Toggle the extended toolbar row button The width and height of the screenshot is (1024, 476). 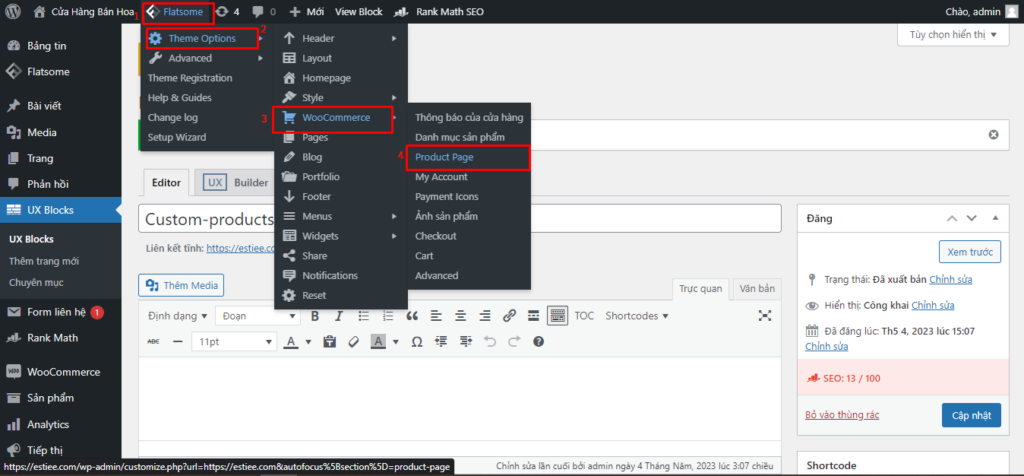pyautogui.click(x=557, y=316)
